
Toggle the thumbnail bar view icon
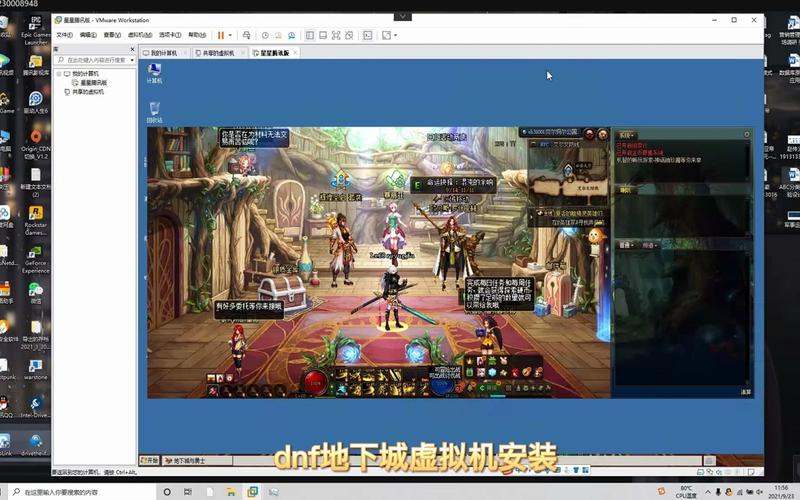point(323,35)
